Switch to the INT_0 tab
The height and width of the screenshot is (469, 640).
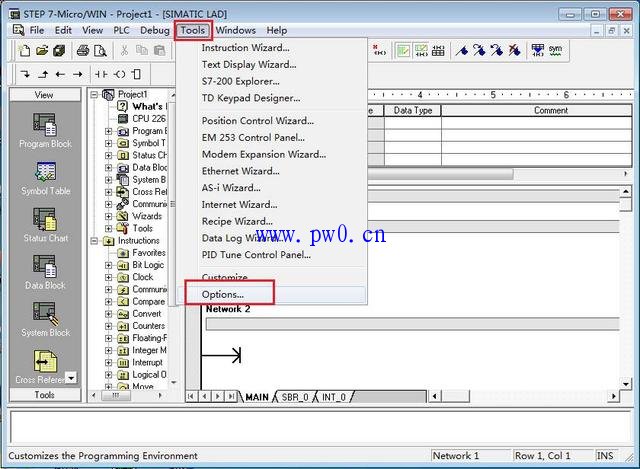click(333, 397)
